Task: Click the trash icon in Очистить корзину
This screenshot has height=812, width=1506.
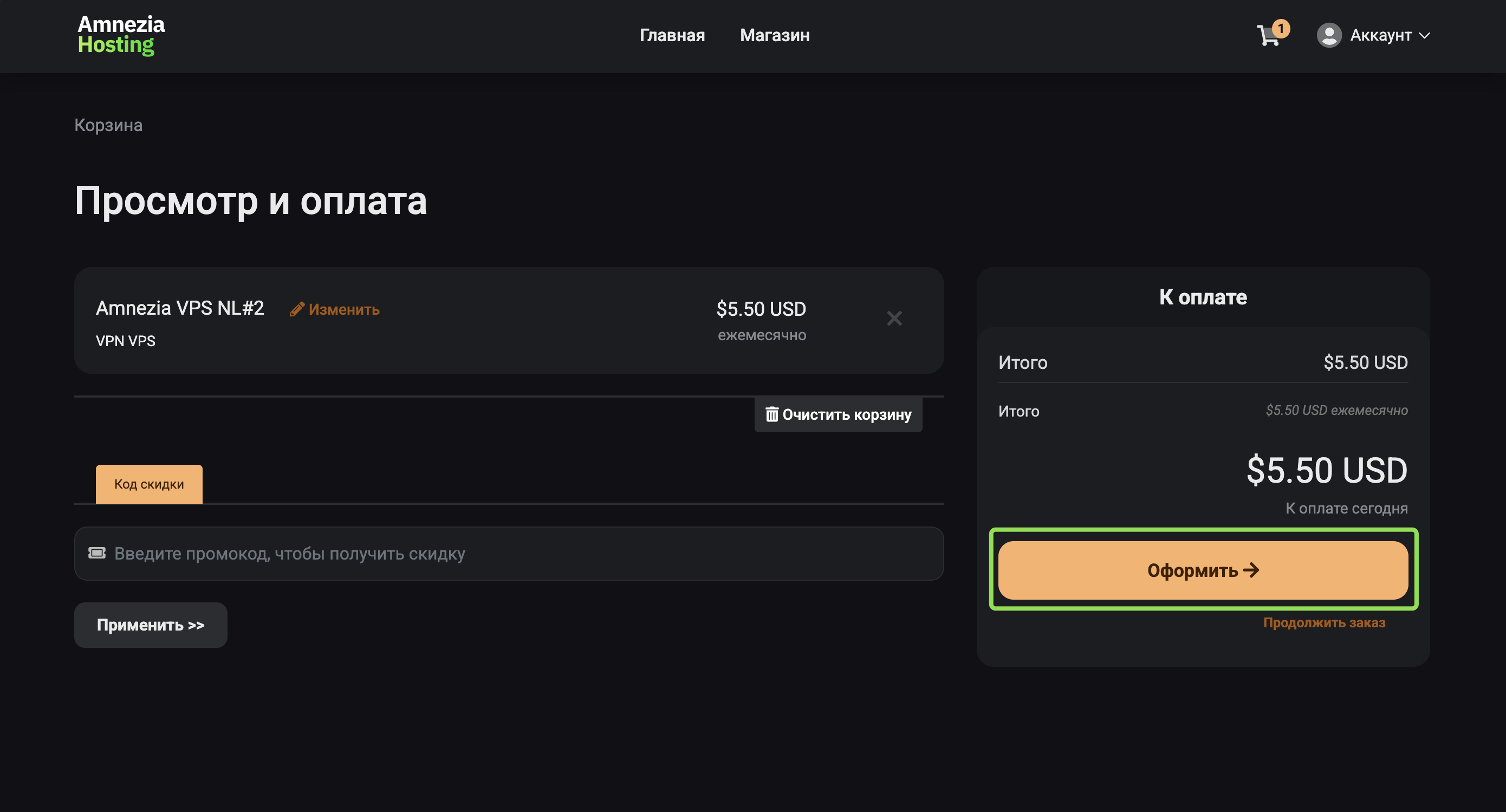Action: click(x=772, y=414)
